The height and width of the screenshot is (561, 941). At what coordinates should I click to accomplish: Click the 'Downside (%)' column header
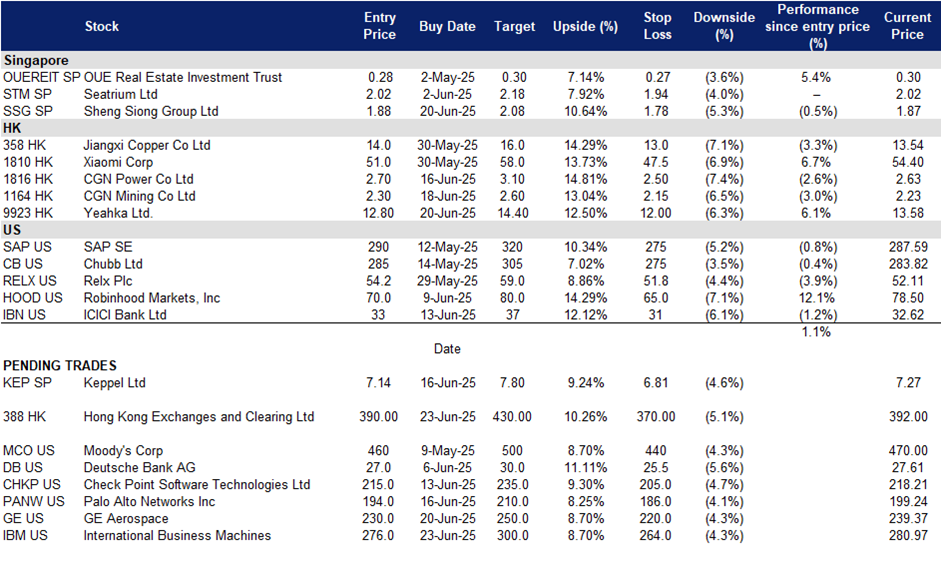(x=724, y=26)
